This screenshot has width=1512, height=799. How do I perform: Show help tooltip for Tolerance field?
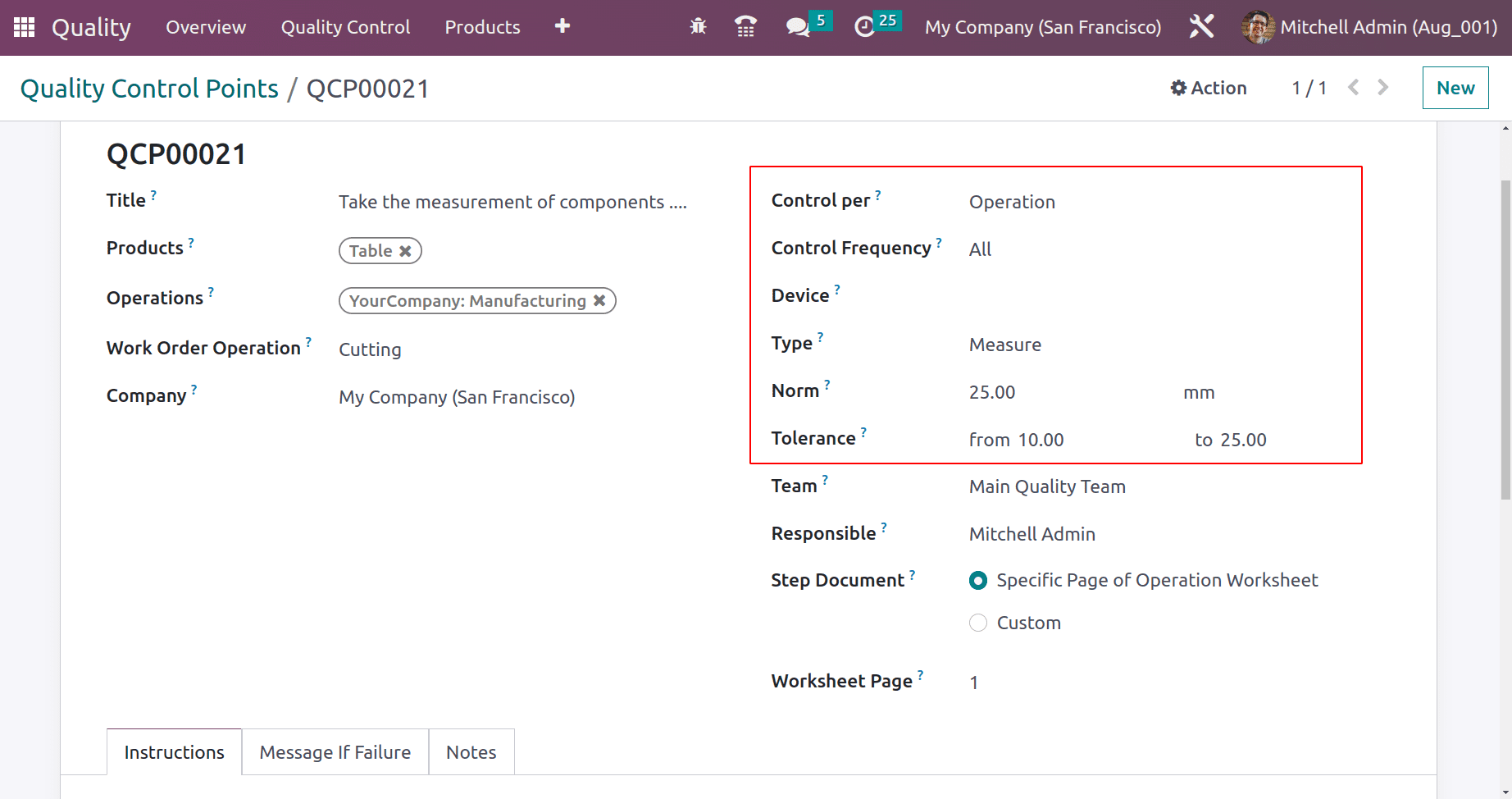pyautogui.click(x=863, y=432)
